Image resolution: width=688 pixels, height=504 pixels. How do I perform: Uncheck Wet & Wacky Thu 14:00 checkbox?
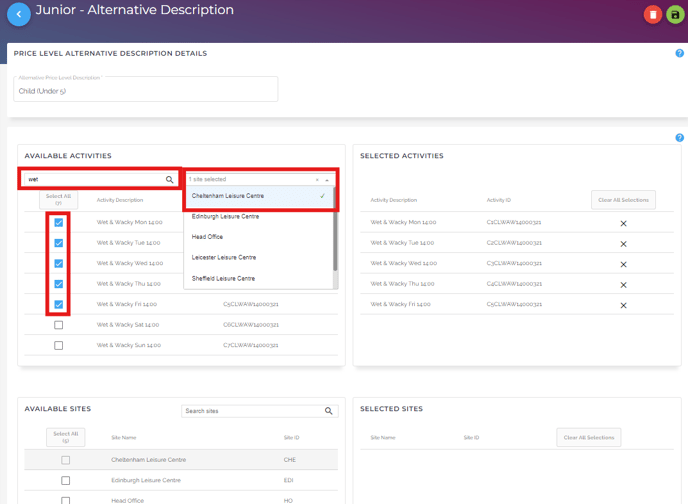pyautogui.click(x=58, y=284)
